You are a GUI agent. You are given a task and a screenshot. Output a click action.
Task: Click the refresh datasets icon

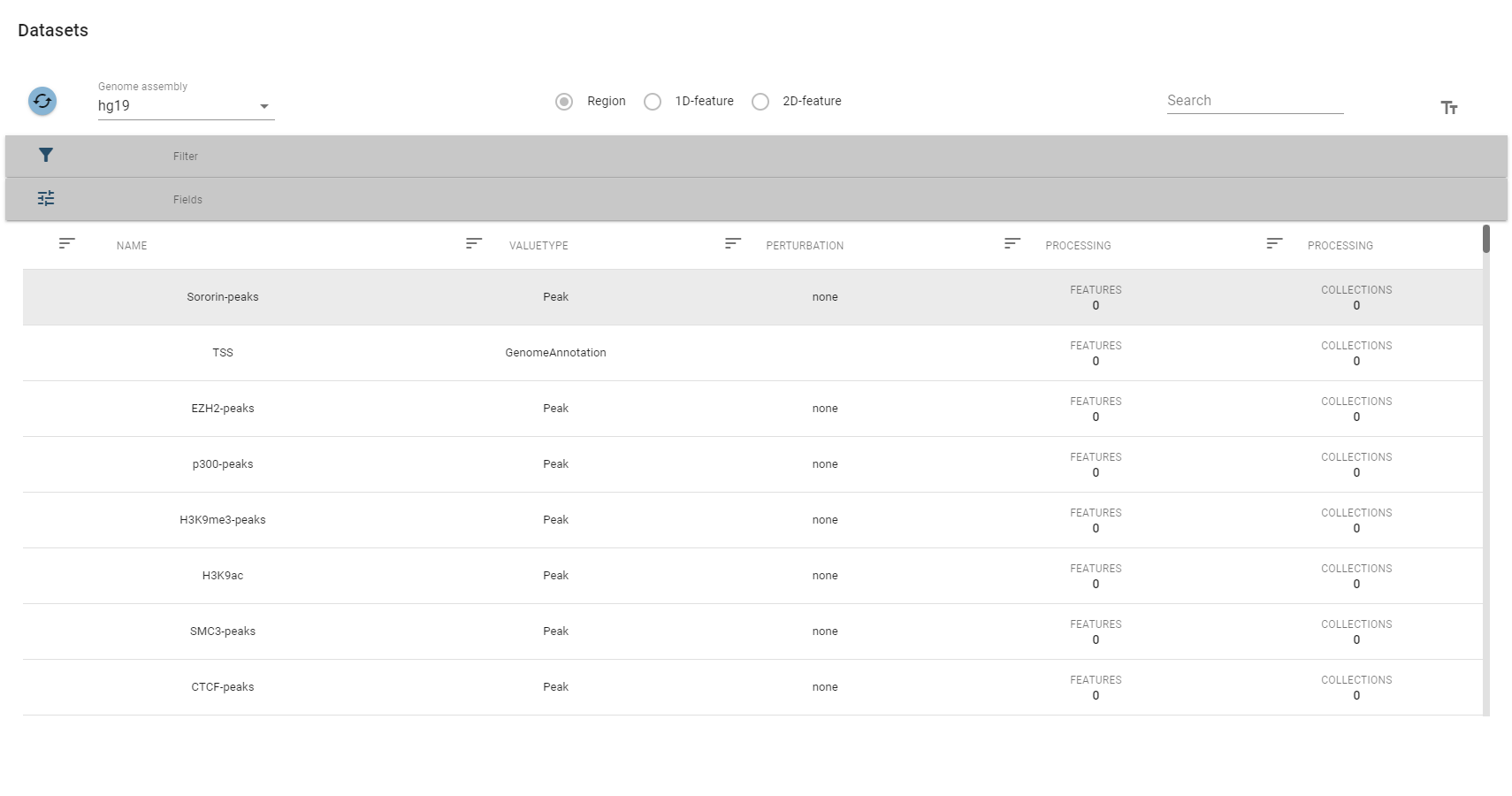42,101
